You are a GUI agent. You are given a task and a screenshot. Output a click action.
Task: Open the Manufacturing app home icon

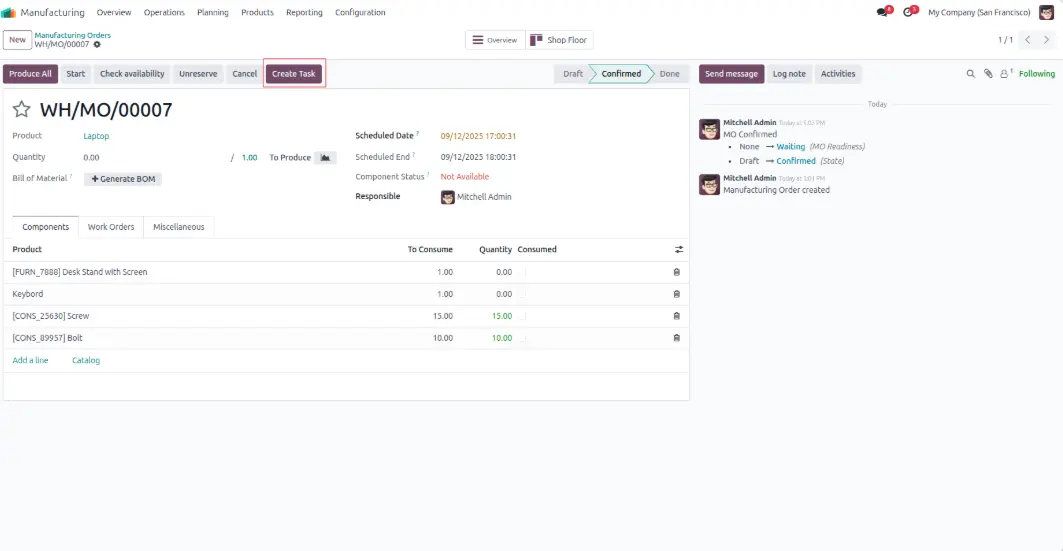pyautogui.click(x=9, y=12)
